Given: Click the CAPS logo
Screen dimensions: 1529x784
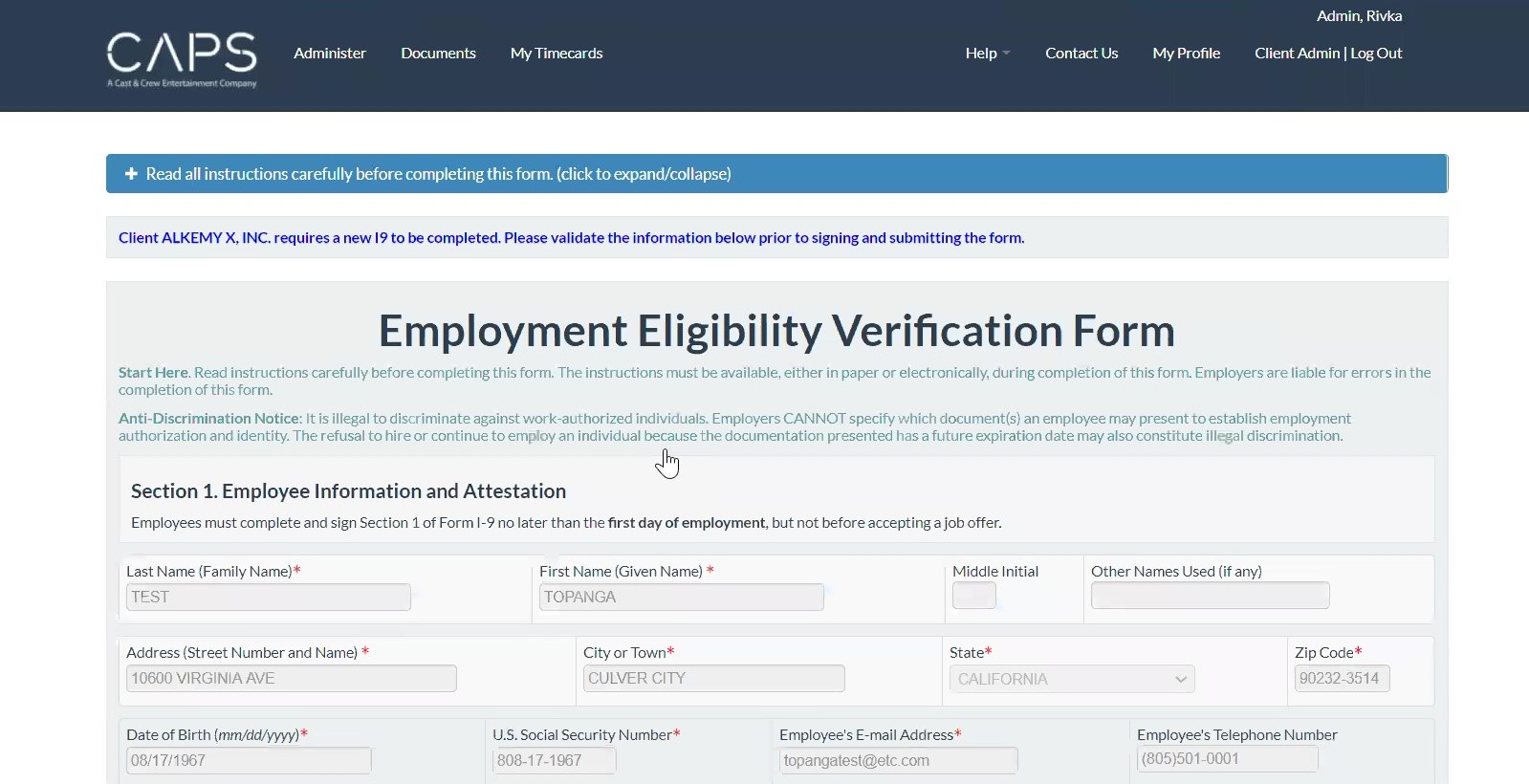Looking at the screenshot, I should (x=182, y=58).
